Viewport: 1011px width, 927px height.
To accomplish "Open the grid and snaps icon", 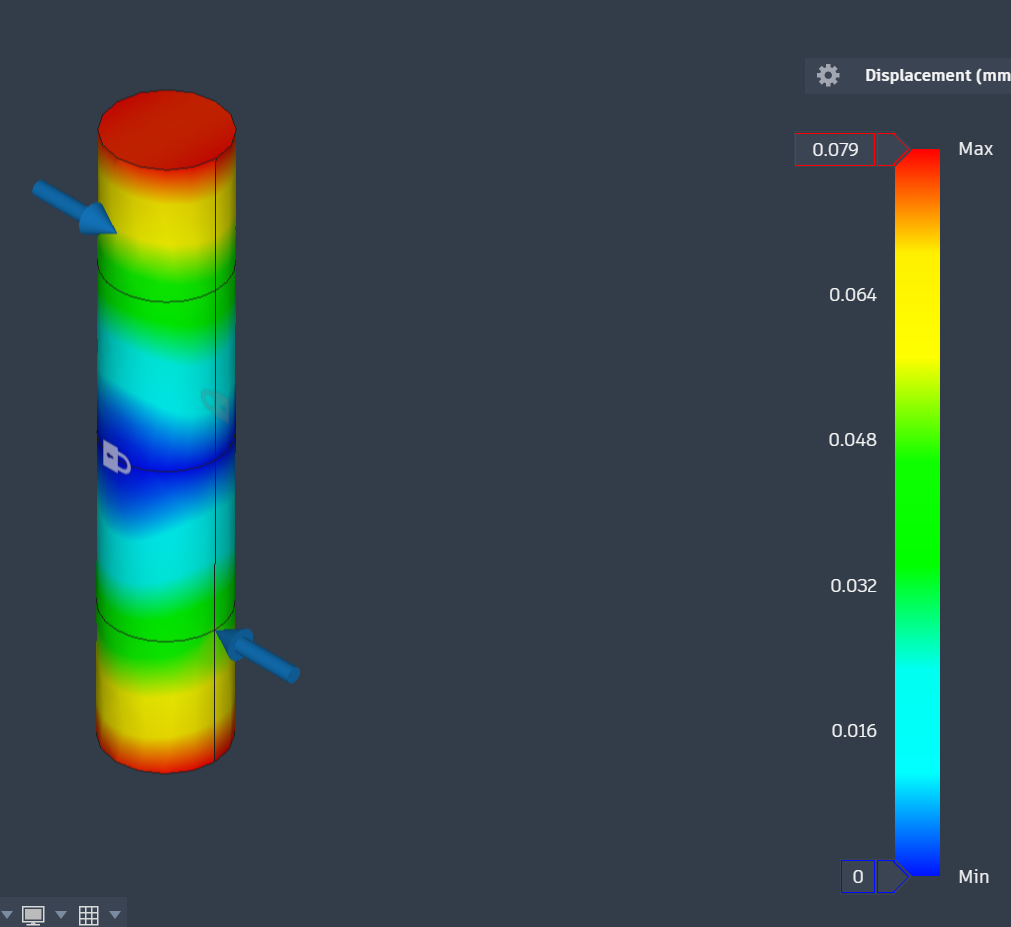I will (88, 915).
